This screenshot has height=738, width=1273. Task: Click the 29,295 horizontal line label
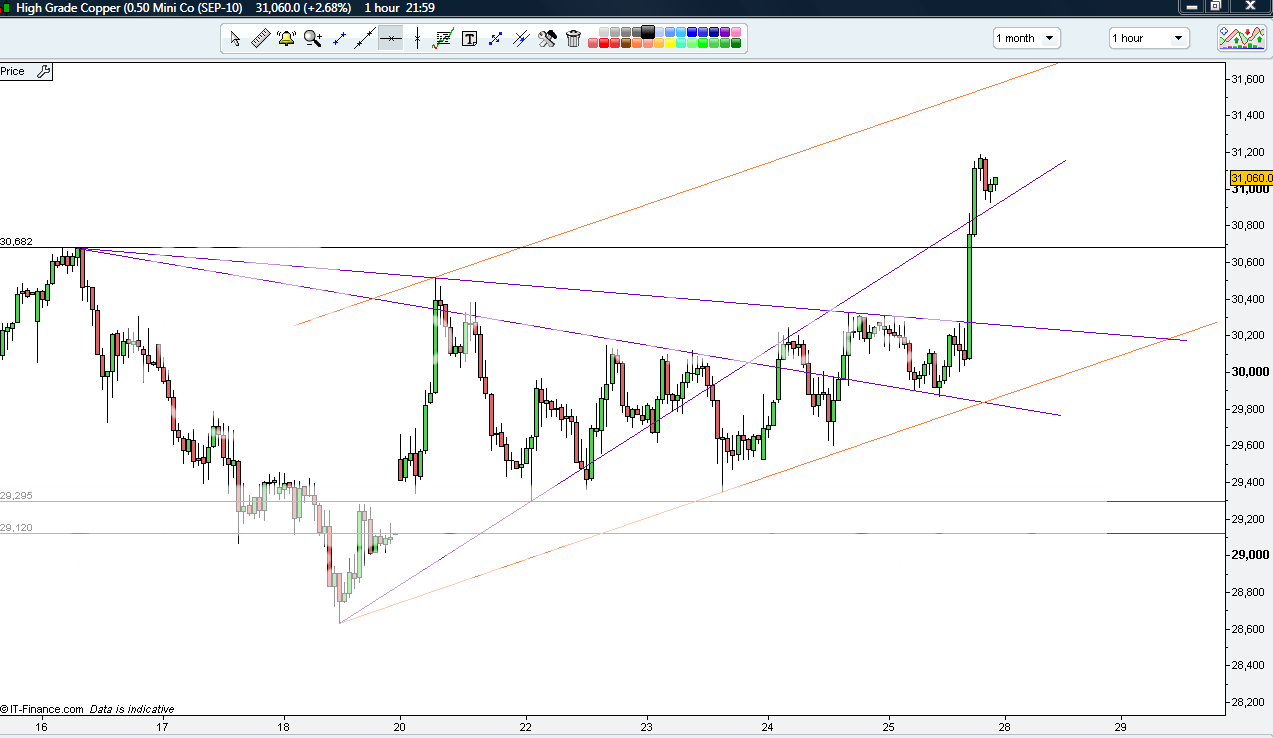click(x=17, y=496)
